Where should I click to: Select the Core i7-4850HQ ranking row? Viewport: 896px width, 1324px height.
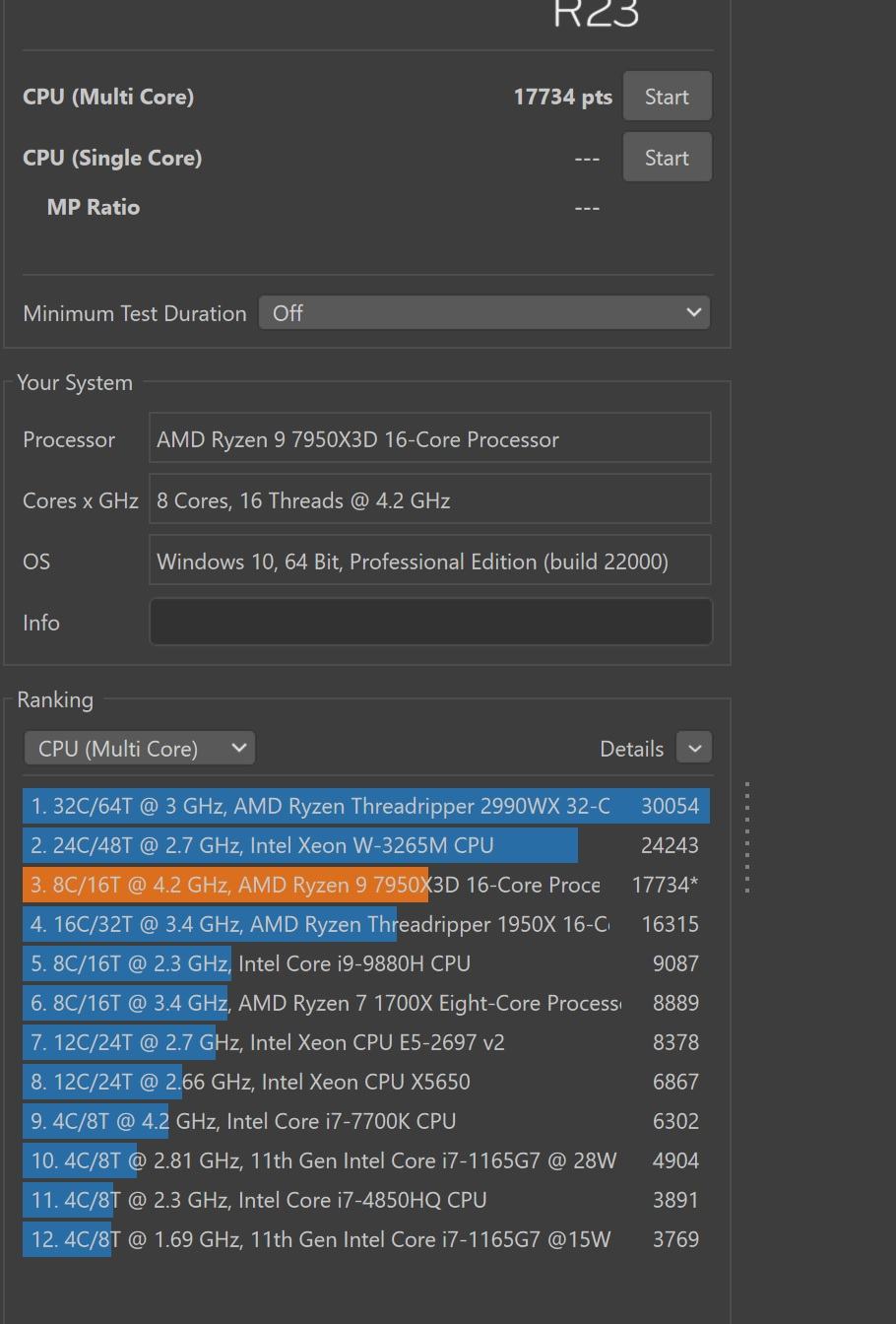[364, 1200]
